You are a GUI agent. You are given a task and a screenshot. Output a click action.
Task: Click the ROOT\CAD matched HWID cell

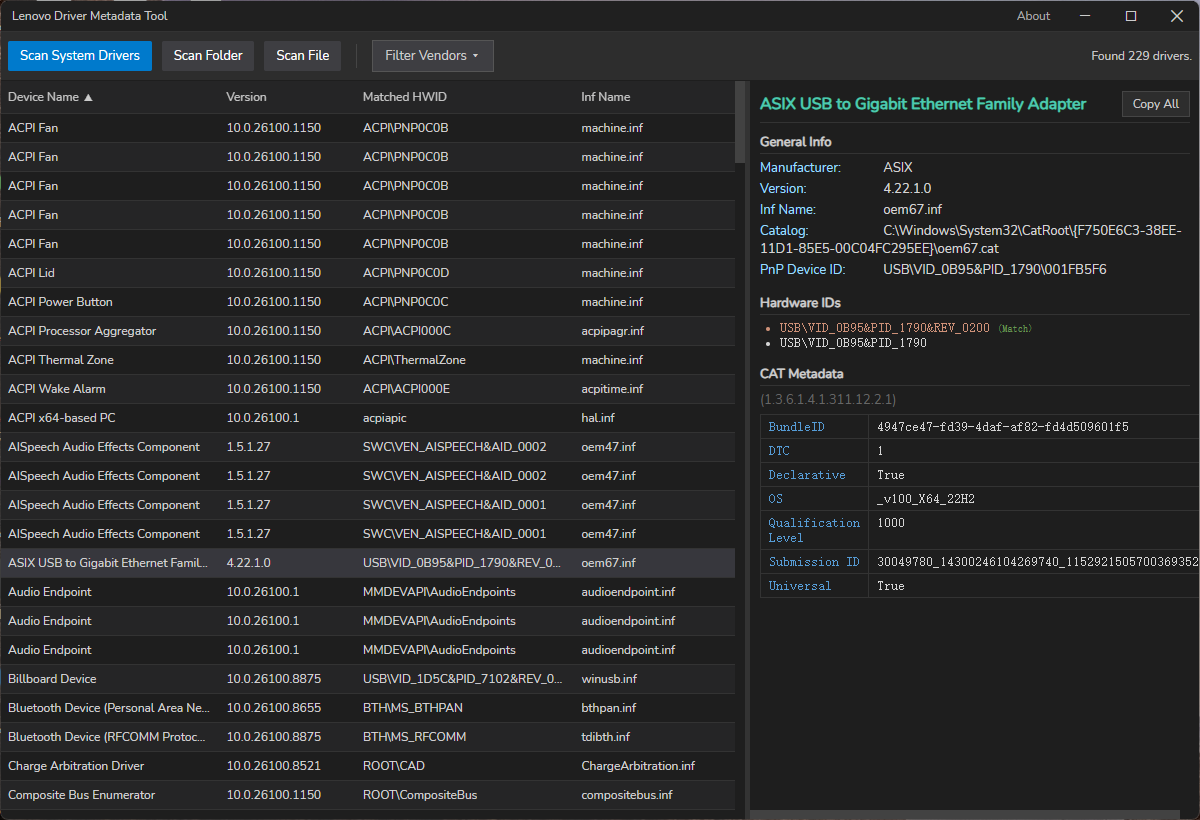pyautogui.click(x=394, y=766)
